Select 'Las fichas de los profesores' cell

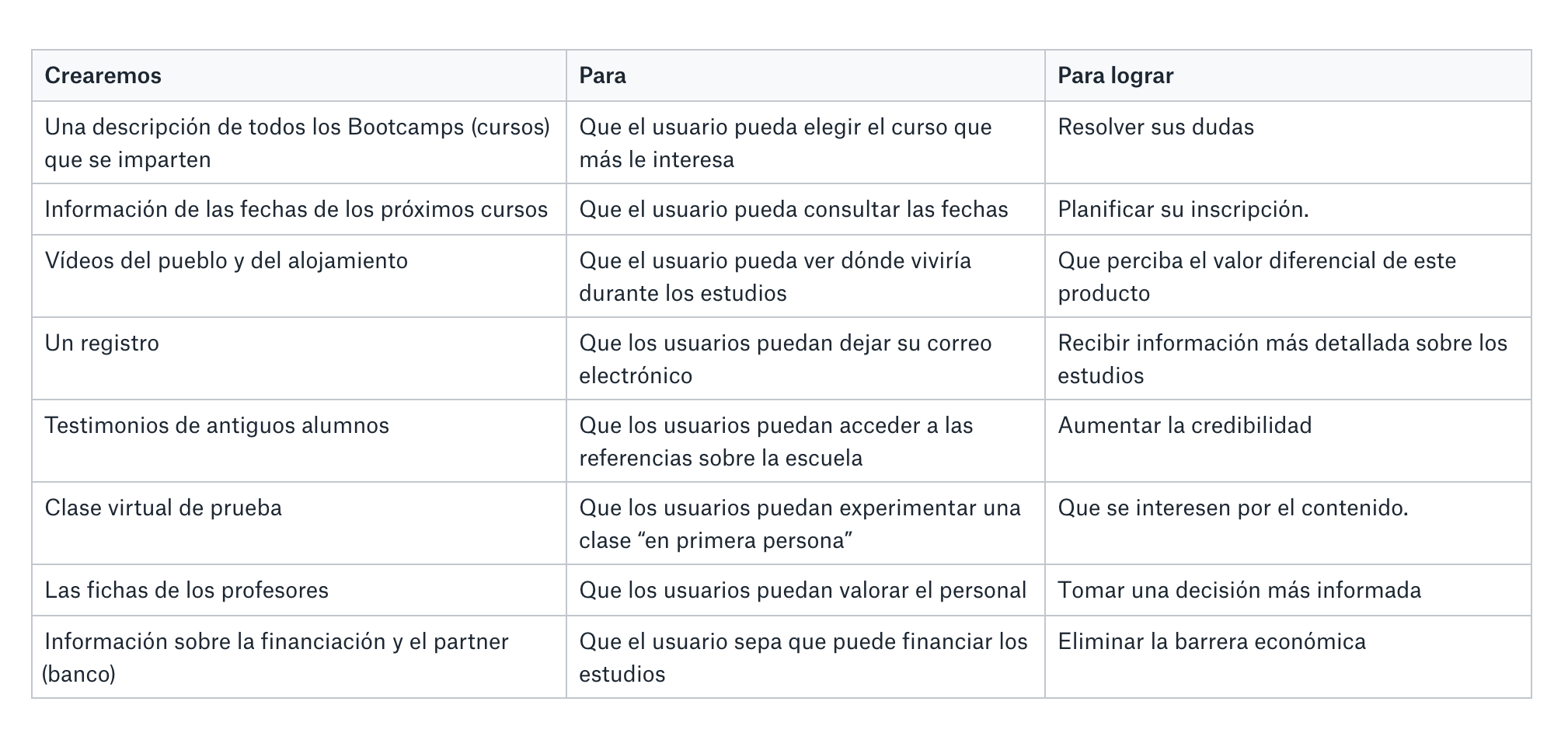(x=299, y=590)
